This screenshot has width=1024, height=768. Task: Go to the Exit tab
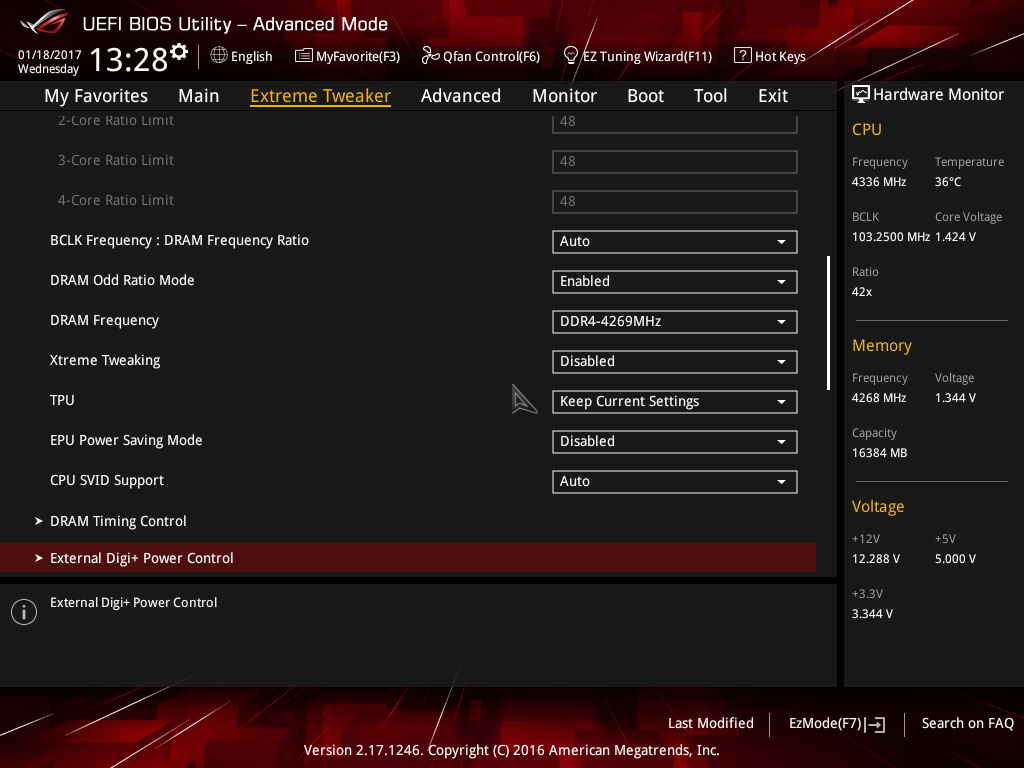[x=773, y=96]
